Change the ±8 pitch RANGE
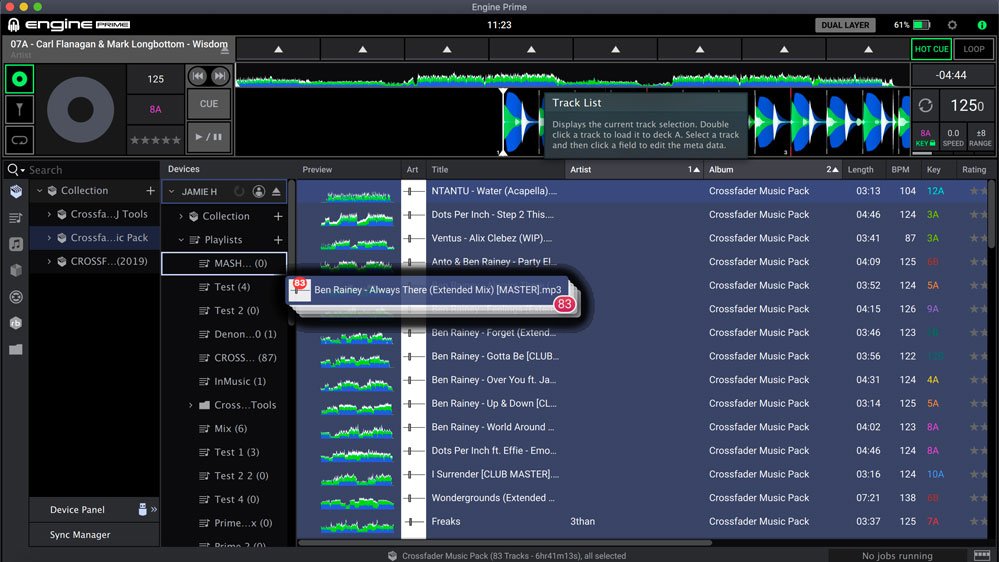 point(980,138)
